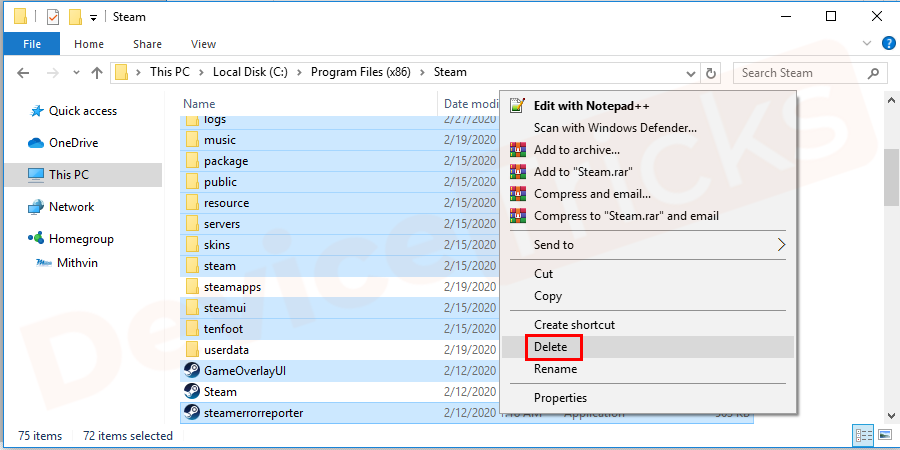Select OneDrive in sidebar
The height and width of the screenshot is (450, 900).
73,143
